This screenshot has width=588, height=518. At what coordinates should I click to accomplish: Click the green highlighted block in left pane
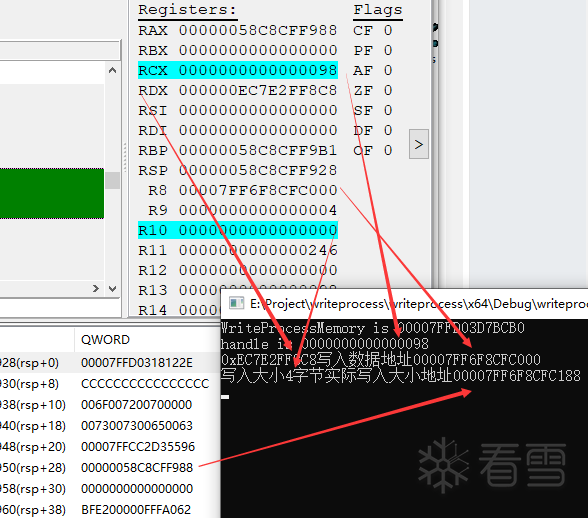pyautogui.click(x=52, y=193)
